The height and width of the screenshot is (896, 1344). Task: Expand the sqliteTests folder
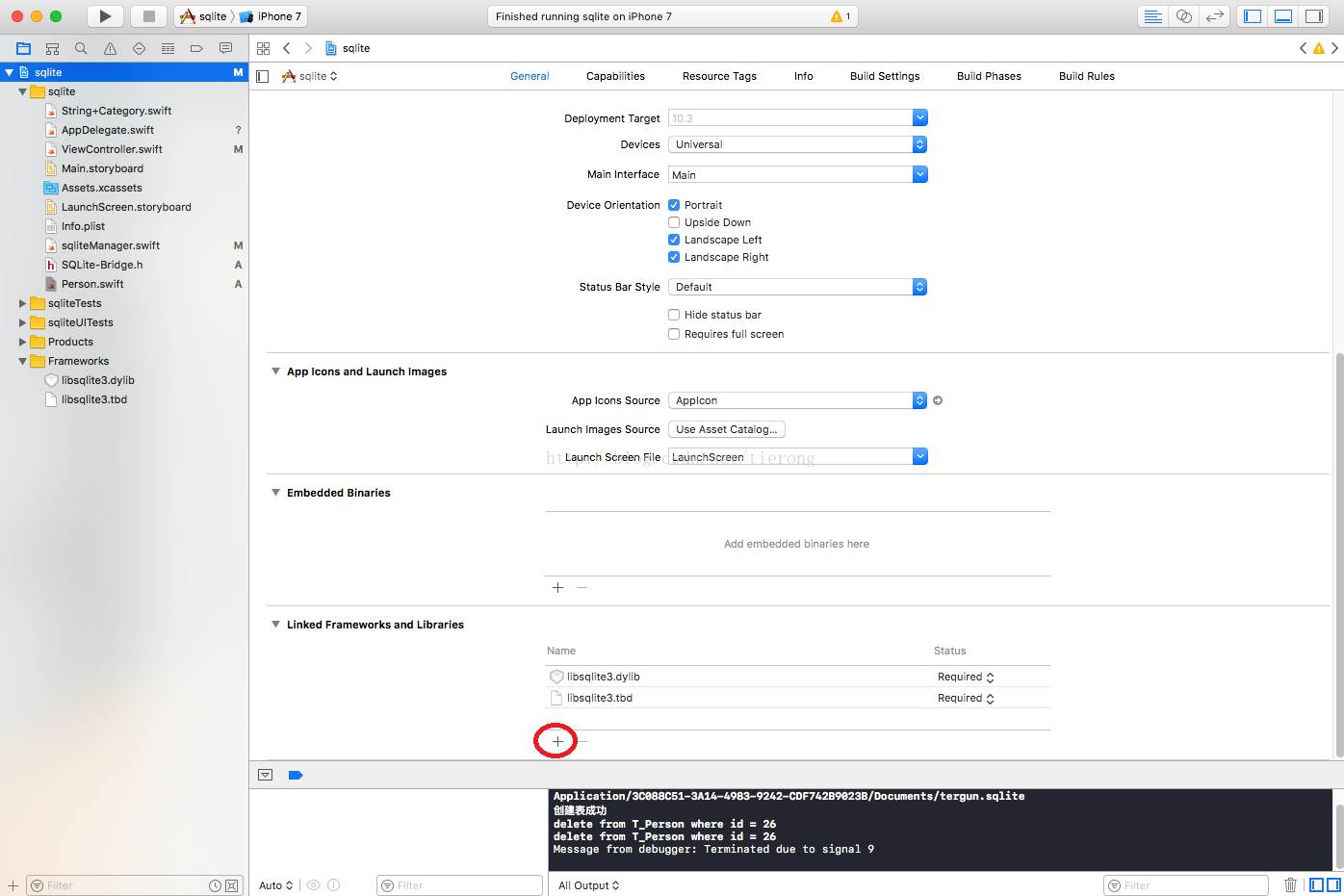[x=22, y=303]
